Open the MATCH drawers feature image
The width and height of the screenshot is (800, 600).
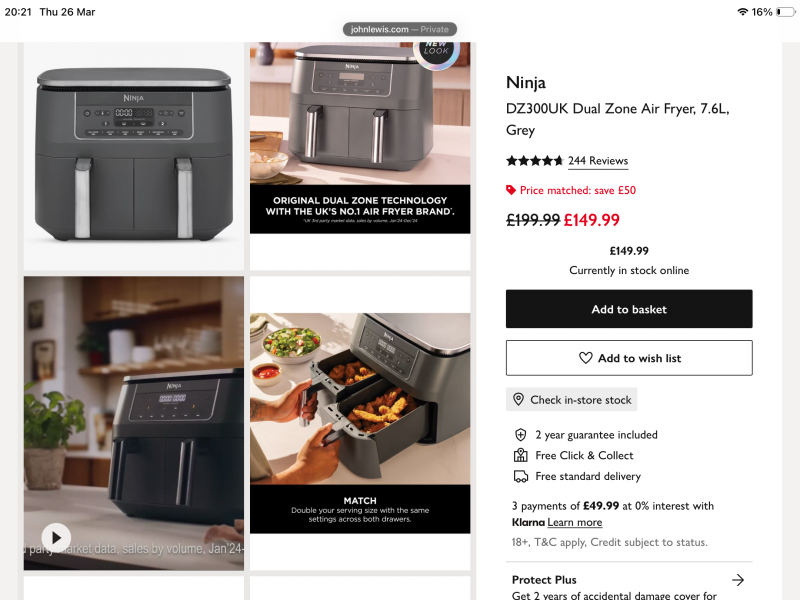pos(360,423)
